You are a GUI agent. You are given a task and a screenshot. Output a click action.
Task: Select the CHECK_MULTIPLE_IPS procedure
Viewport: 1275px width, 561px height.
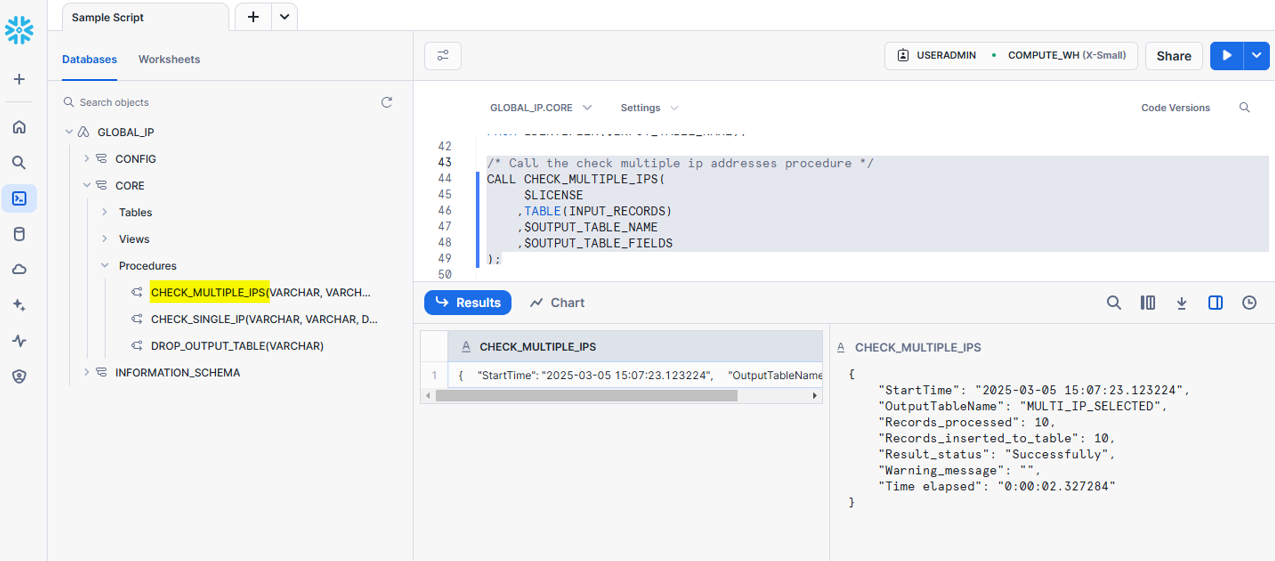click(260, 292)
